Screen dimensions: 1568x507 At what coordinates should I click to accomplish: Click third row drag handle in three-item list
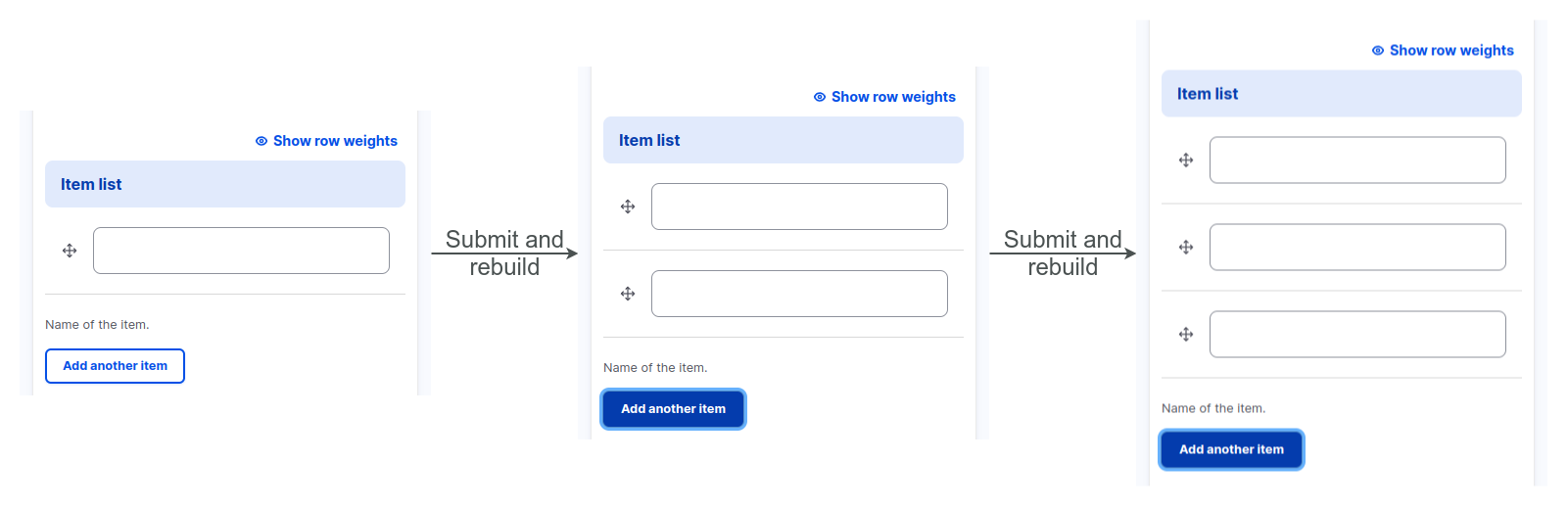[1186, 335]
